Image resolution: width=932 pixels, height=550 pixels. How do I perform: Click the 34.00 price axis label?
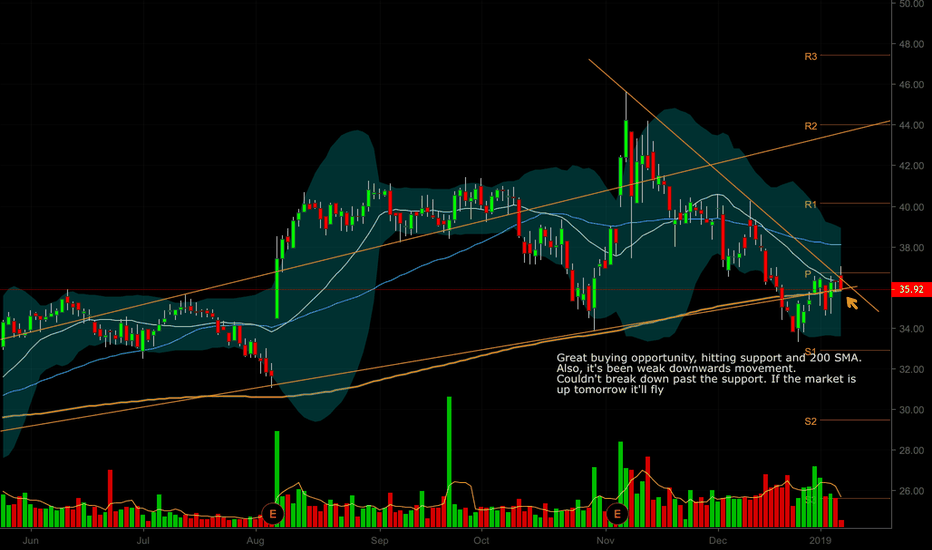[911, 329]
